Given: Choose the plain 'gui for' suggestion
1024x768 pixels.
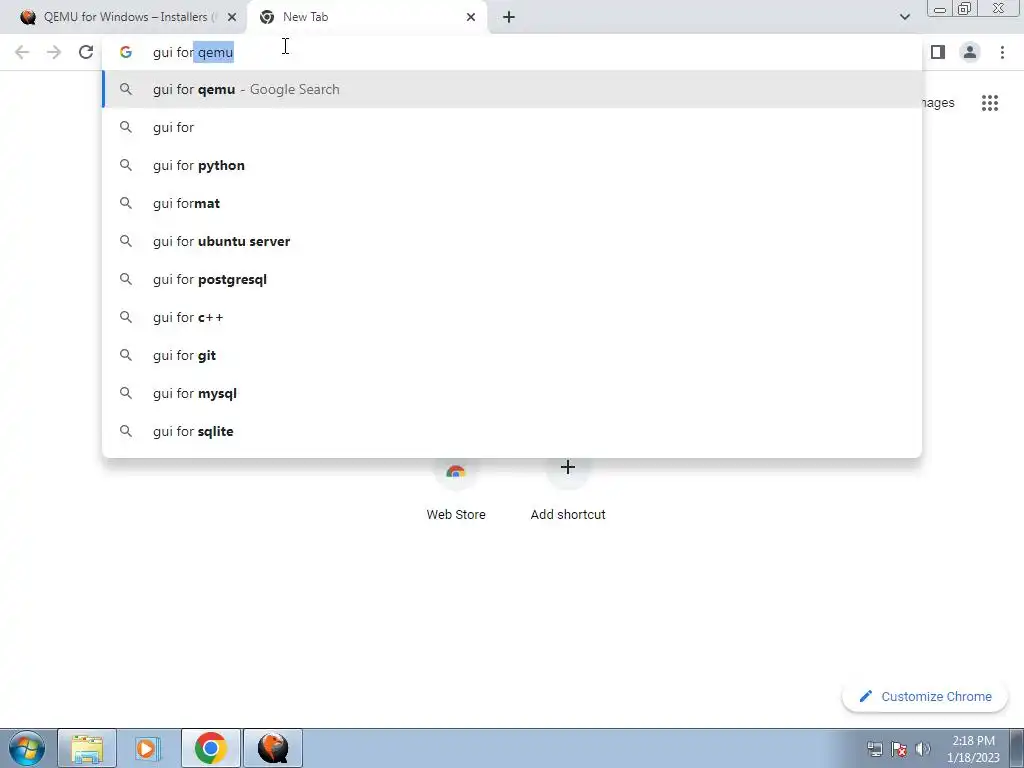Looking at the screenshot, I should [x=512, y=127].
